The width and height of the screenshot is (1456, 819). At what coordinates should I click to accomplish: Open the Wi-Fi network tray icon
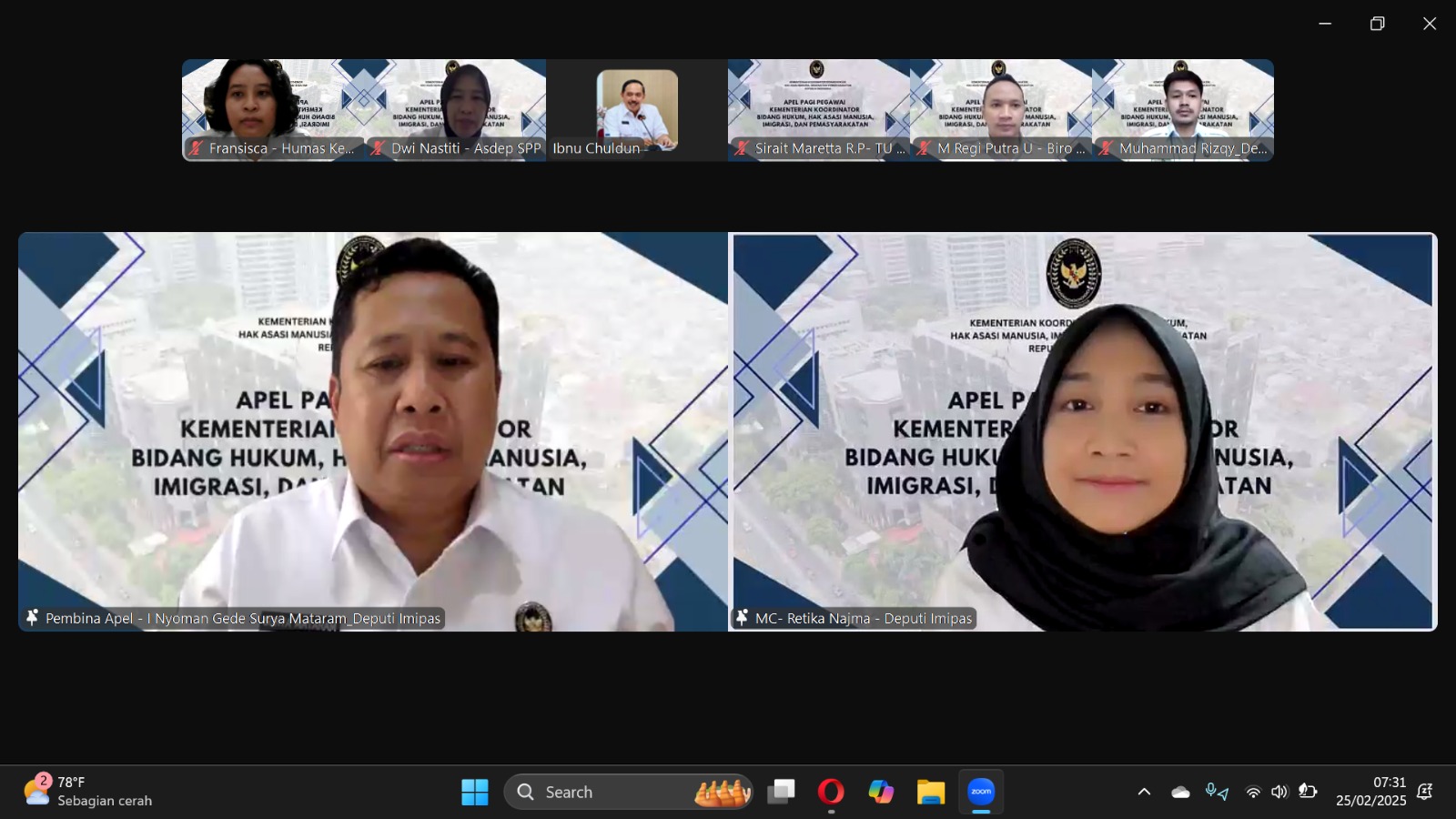point(1253,792)
